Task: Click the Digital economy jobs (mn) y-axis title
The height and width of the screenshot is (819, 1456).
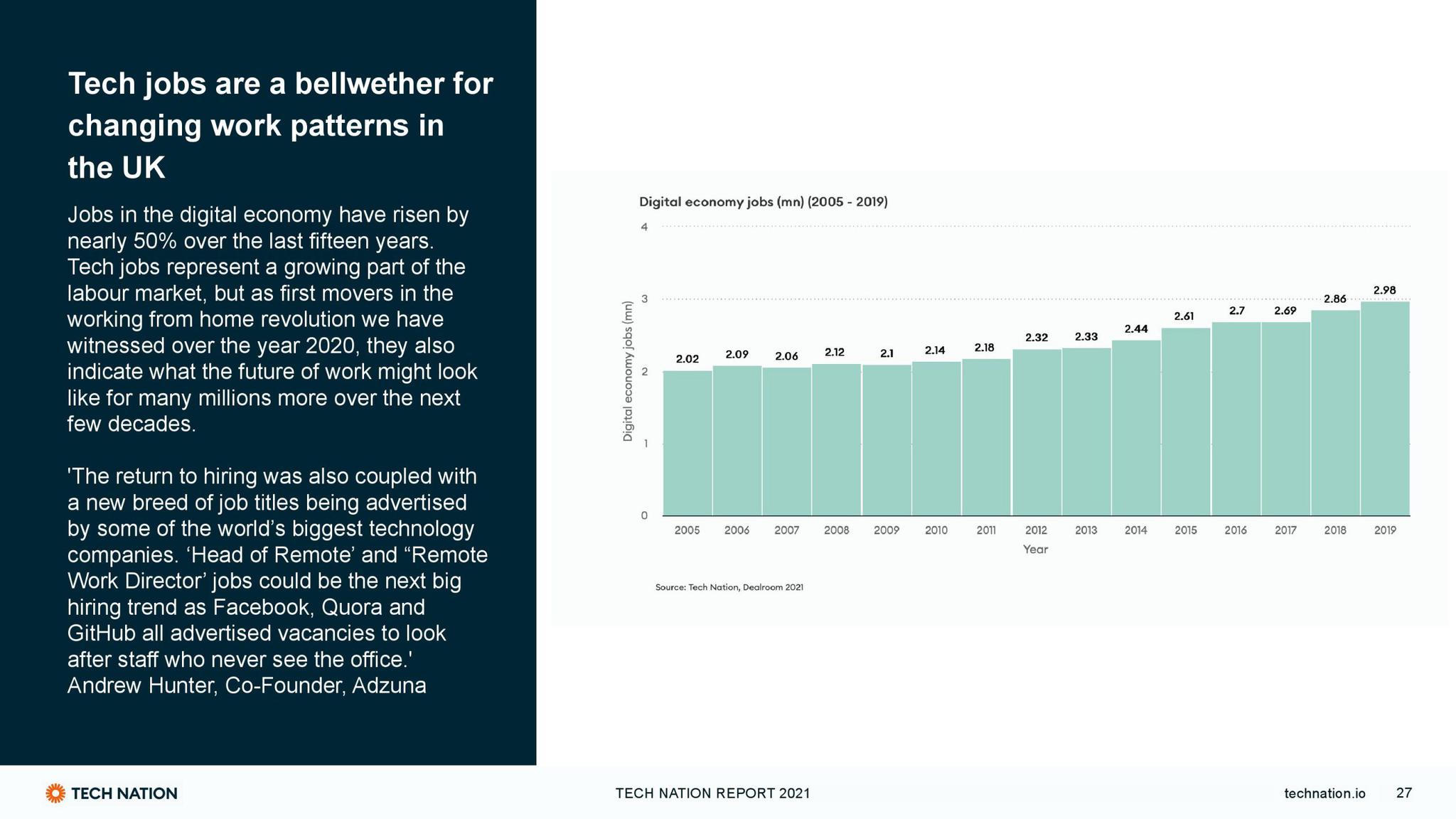Action: coord(628,372)
